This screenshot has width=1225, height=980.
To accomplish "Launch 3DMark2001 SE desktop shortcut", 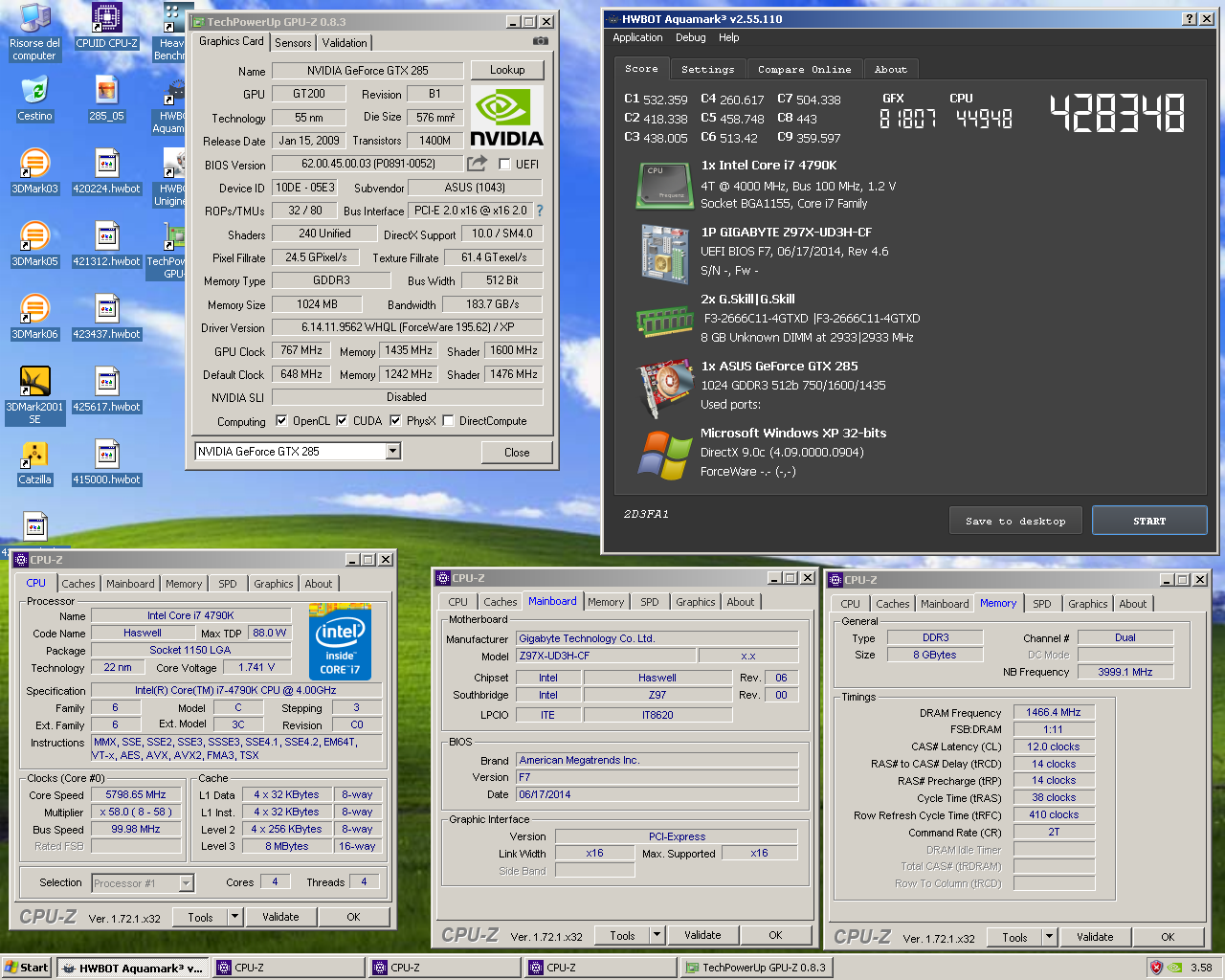I will tap(34, 395).
